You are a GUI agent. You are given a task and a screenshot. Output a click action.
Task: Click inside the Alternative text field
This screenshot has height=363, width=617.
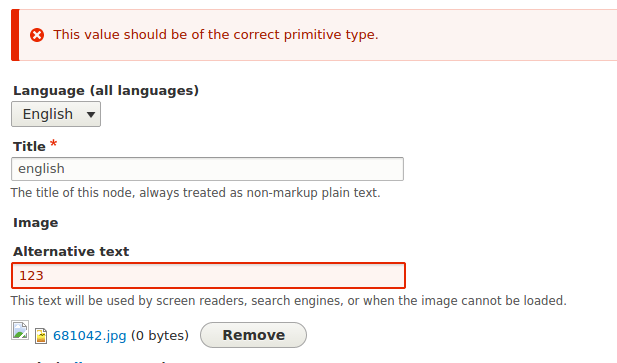(x=209, y=276)
